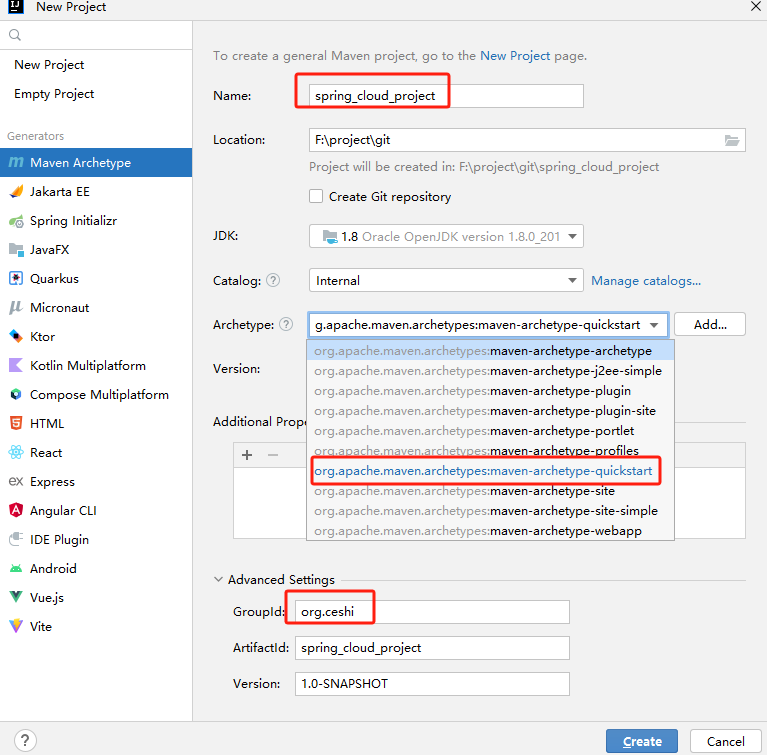Enable the Create Git repository checkbox

pos(316,196)
